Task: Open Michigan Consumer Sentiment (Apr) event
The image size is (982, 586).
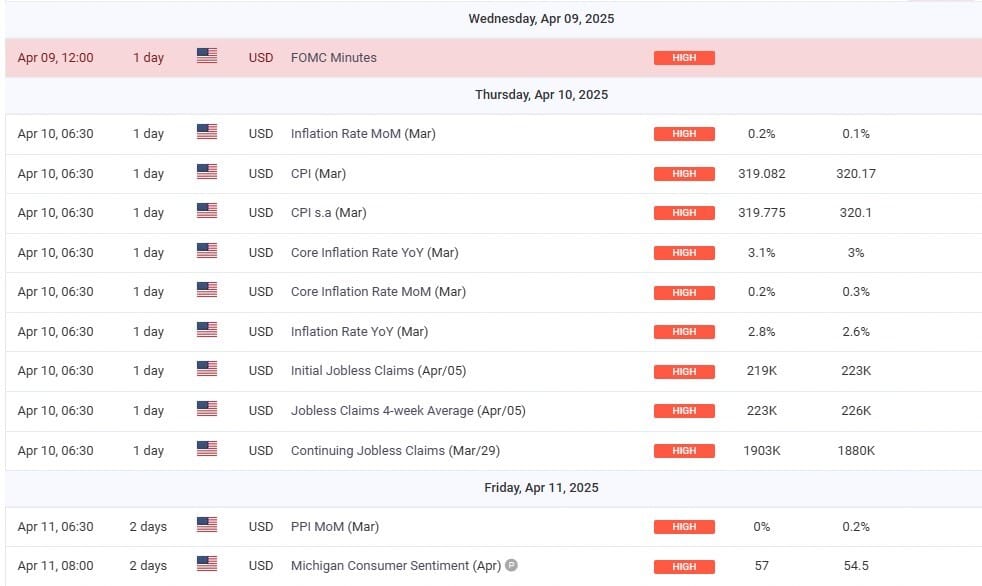Action: point(395,566)
